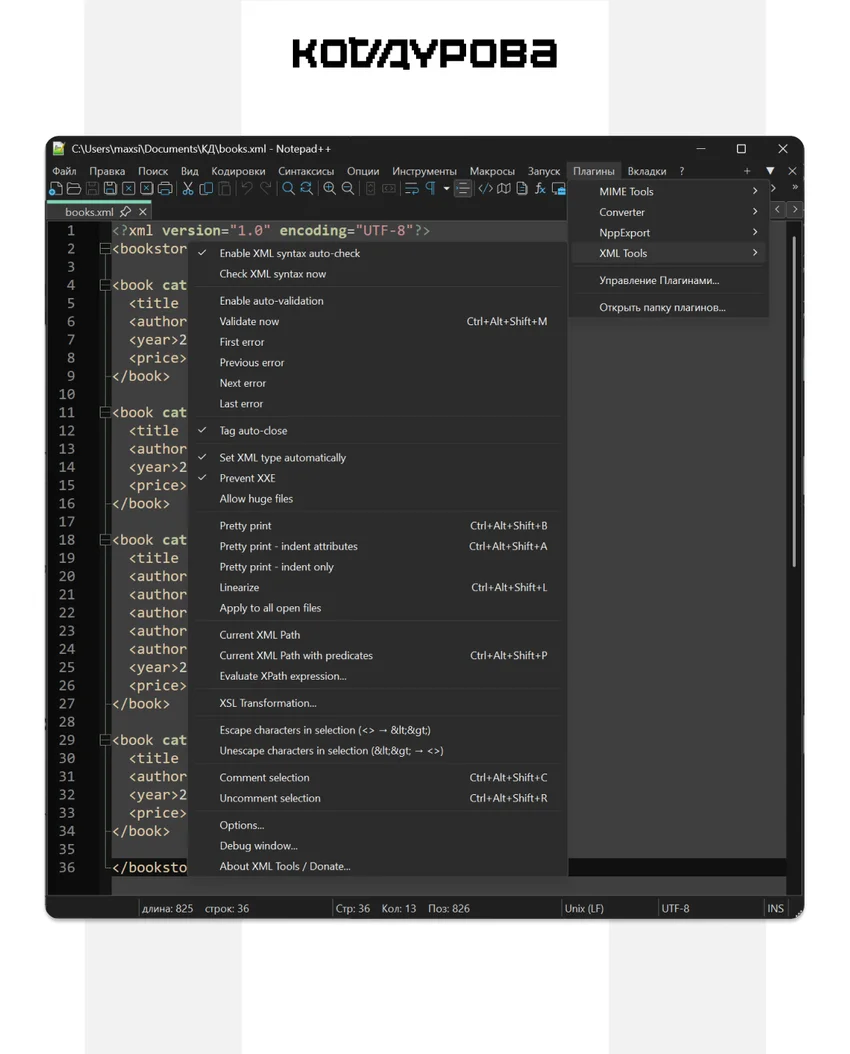Open the Кодировки menu
This screenshot has width=850, height=1054.
coord(238,171)
